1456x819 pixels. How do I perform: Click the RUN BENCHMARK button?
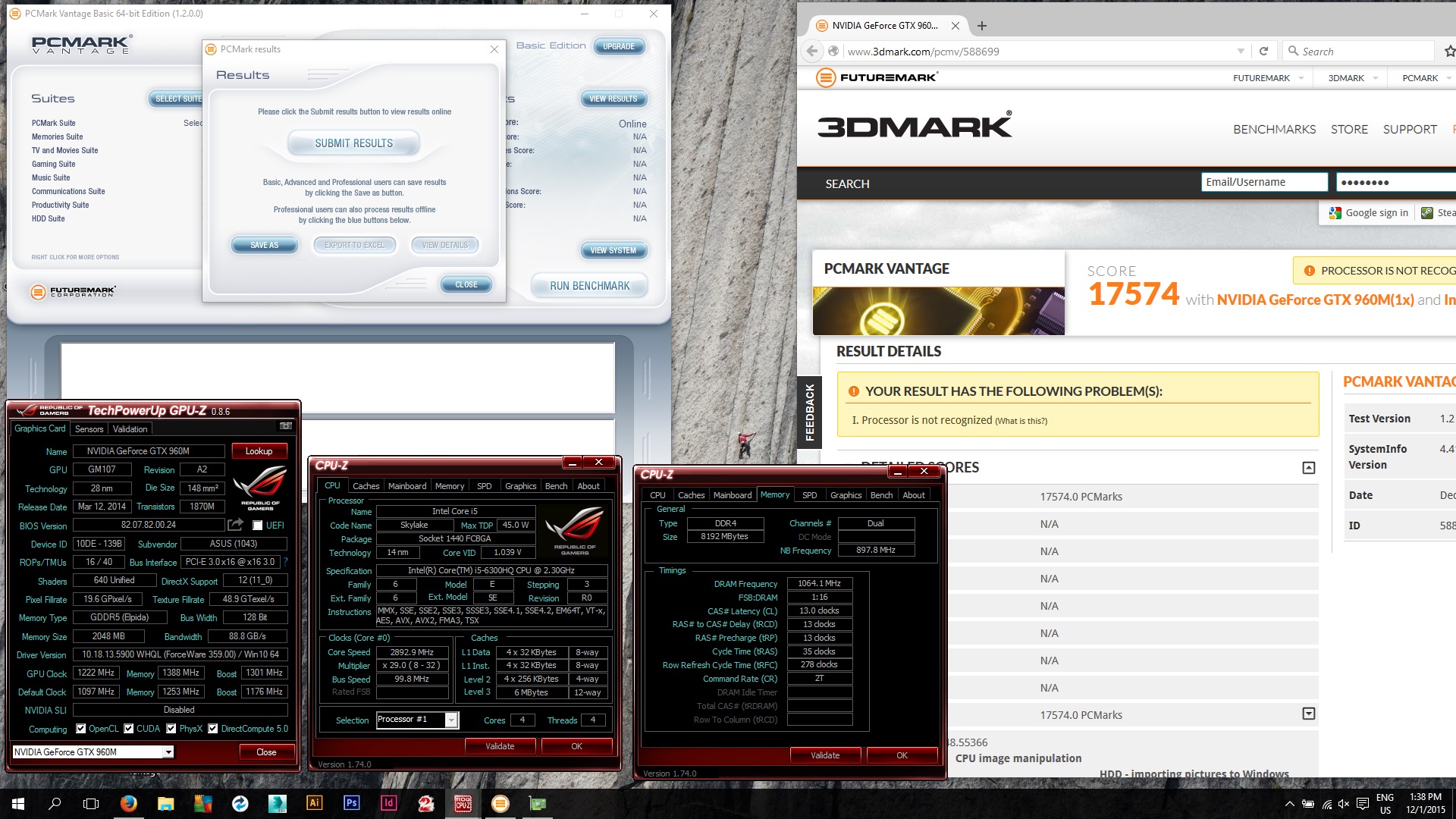click(x=590, y=285)
